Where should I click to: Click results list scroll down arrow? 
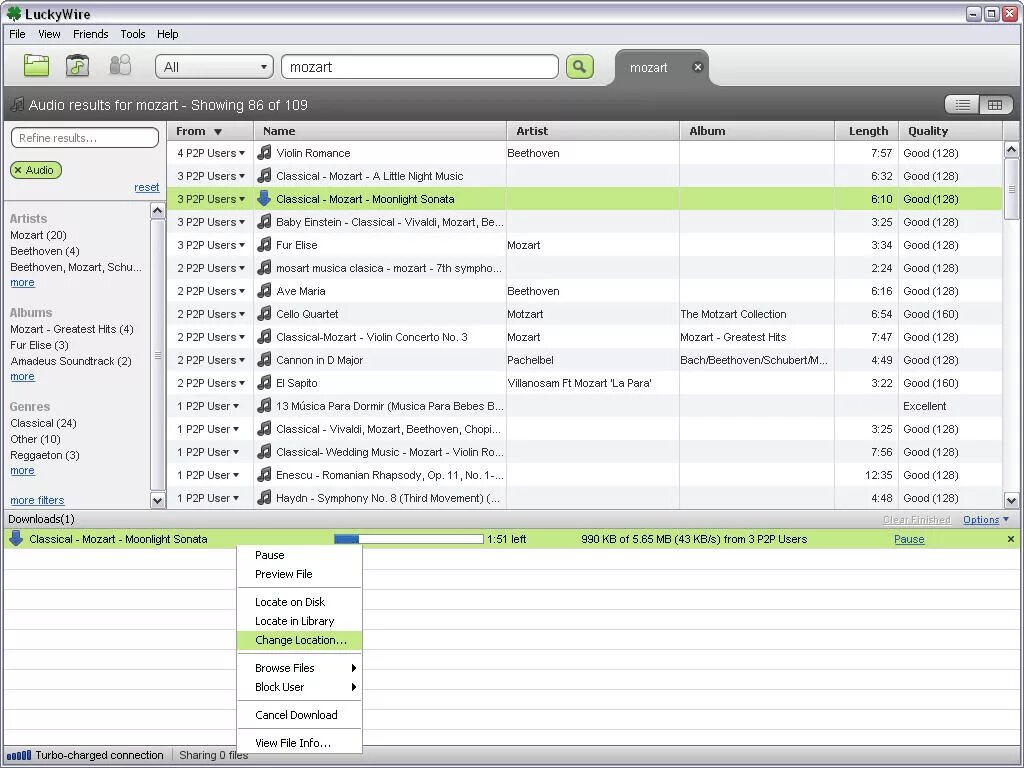click(1011, 501)
